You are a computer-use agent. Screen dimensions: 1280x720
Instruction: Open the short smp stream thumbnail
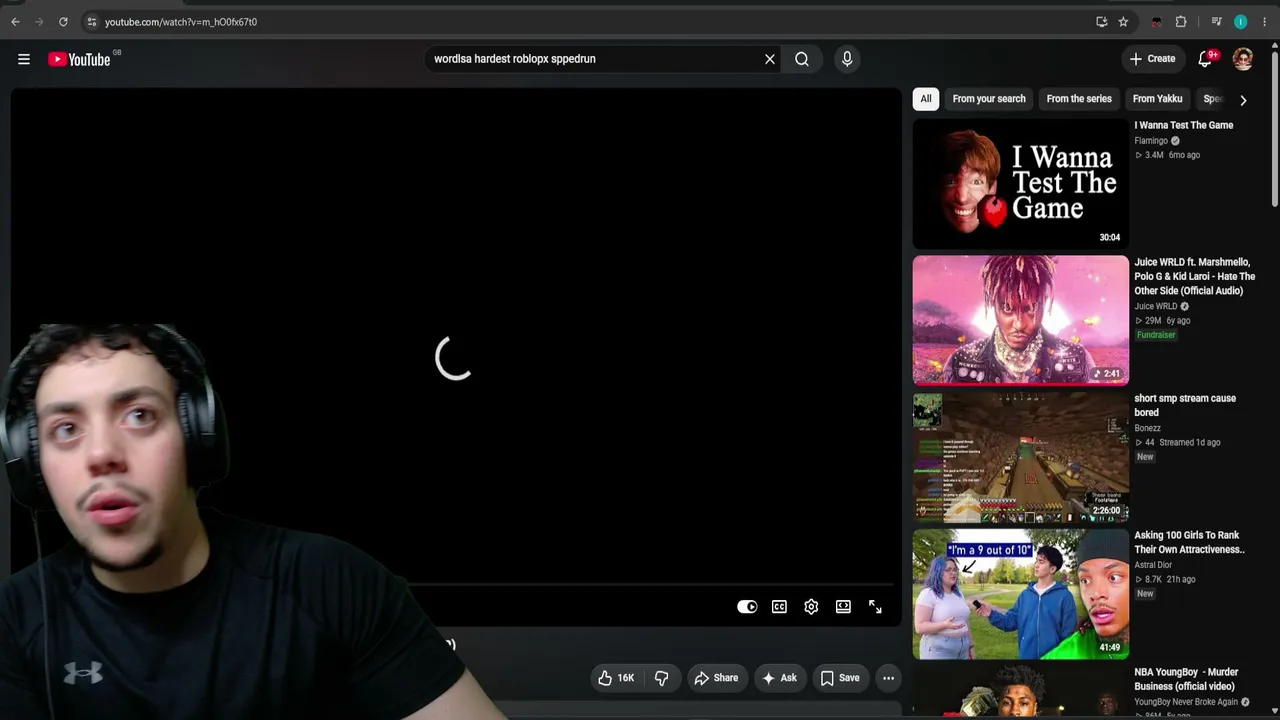click(1021, 457)
